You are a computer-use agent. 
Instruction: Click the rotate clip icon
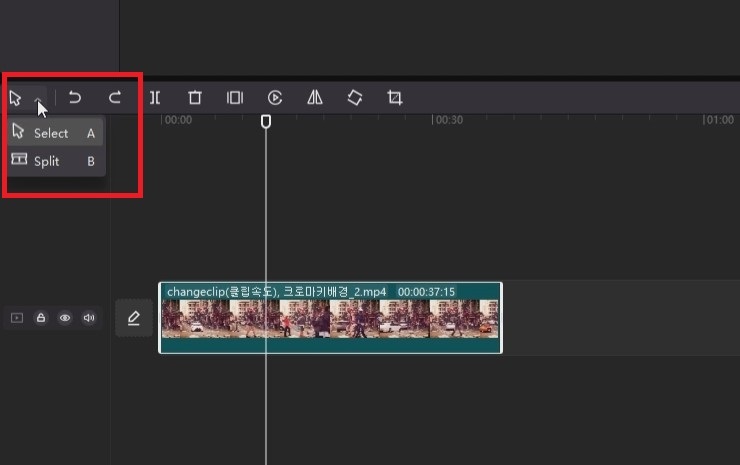point(355,98)
